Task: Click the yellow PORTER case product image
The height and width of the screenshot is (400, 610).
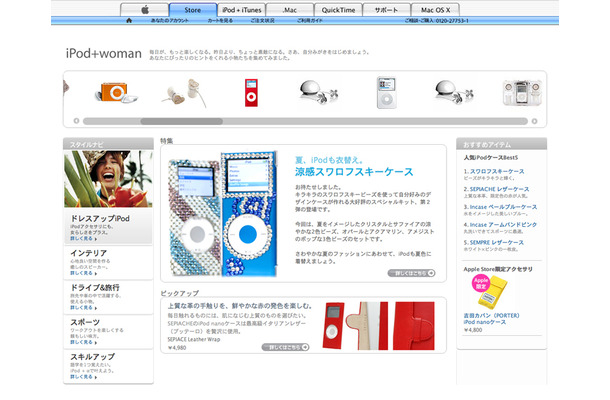Action: pos(493,293)
